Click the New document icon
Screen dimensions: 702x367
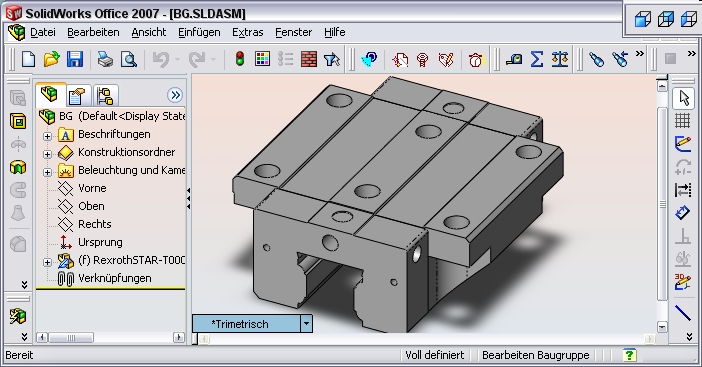tap(29, 59)
